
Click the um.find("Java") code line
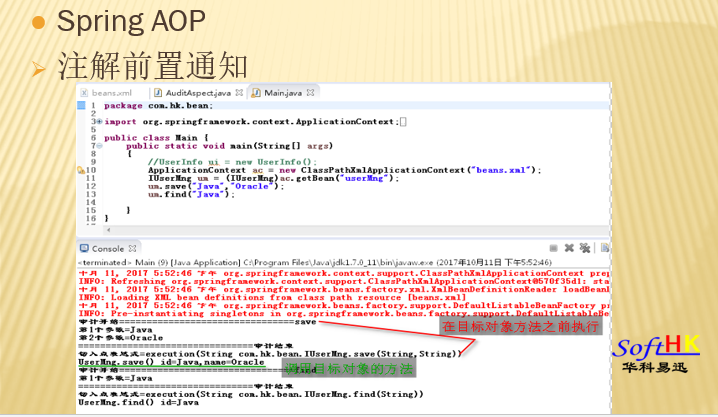point(191,195)
